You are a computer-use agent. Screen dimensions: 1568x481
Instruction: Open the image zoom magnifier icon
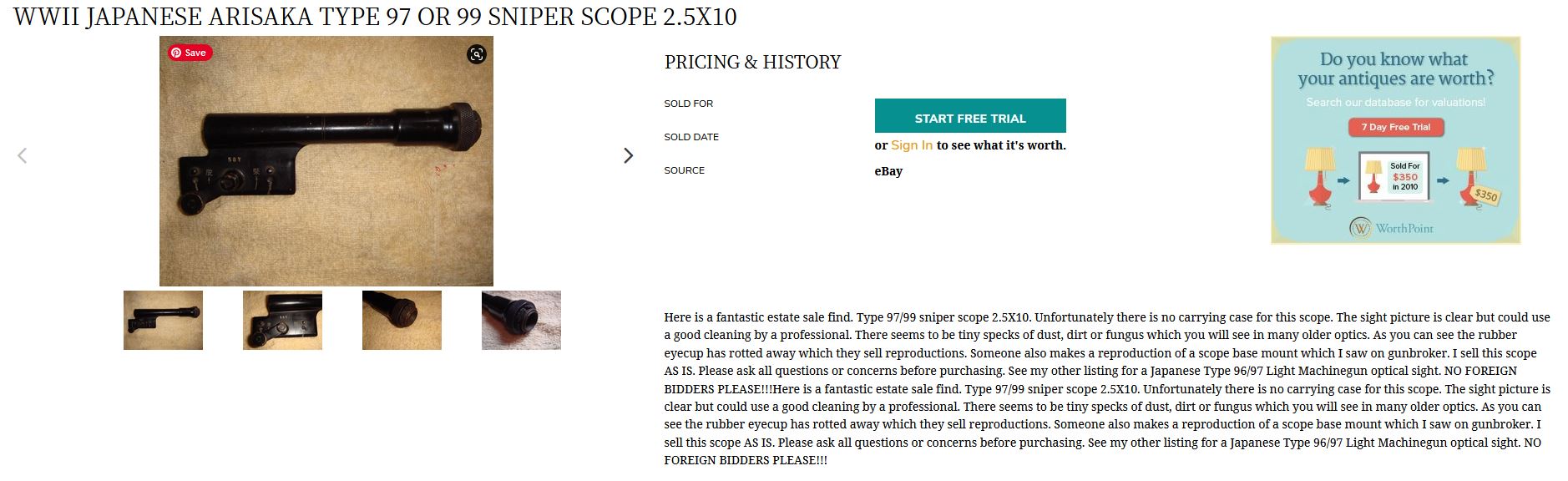476,54
